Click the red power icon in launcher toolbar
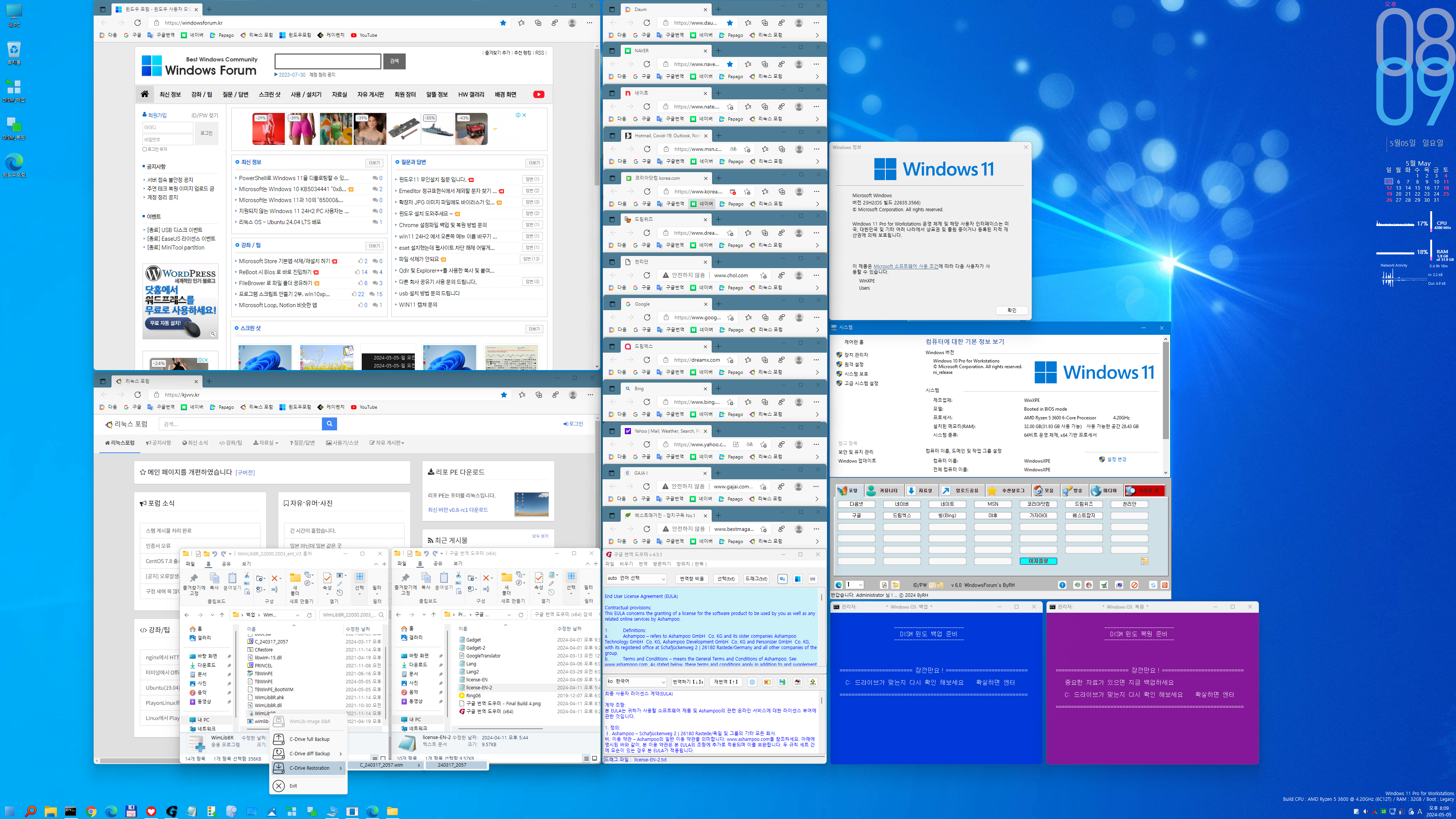 click(1164, 585)
